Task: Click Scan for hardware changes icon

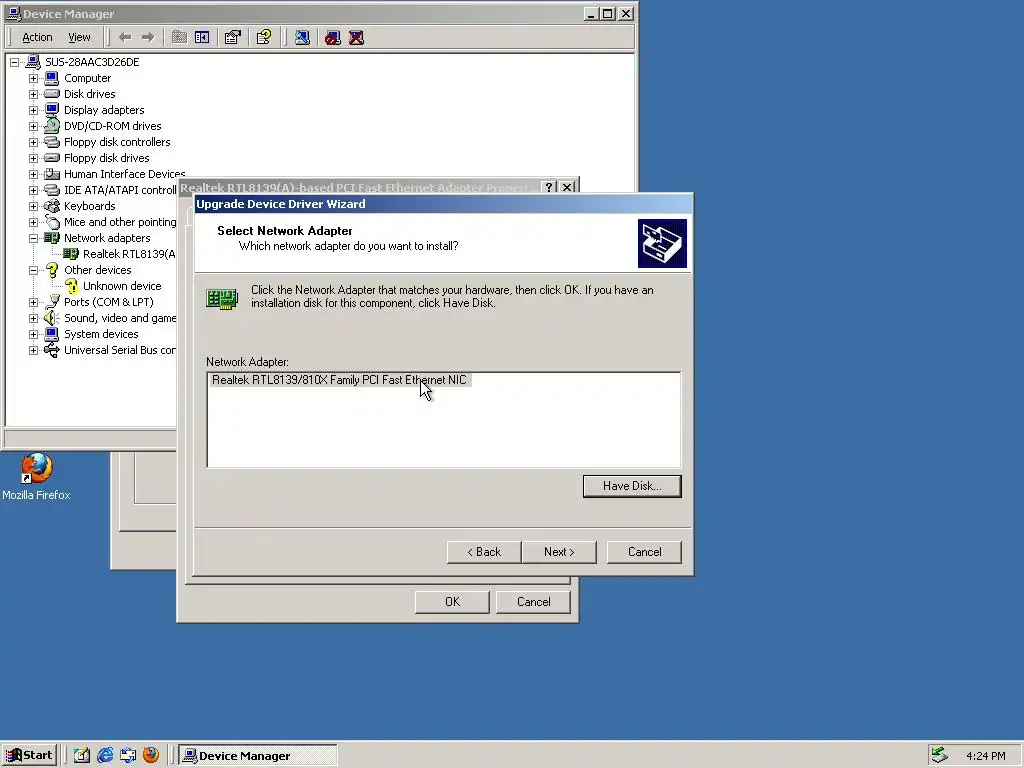Action: click(302, 37)
